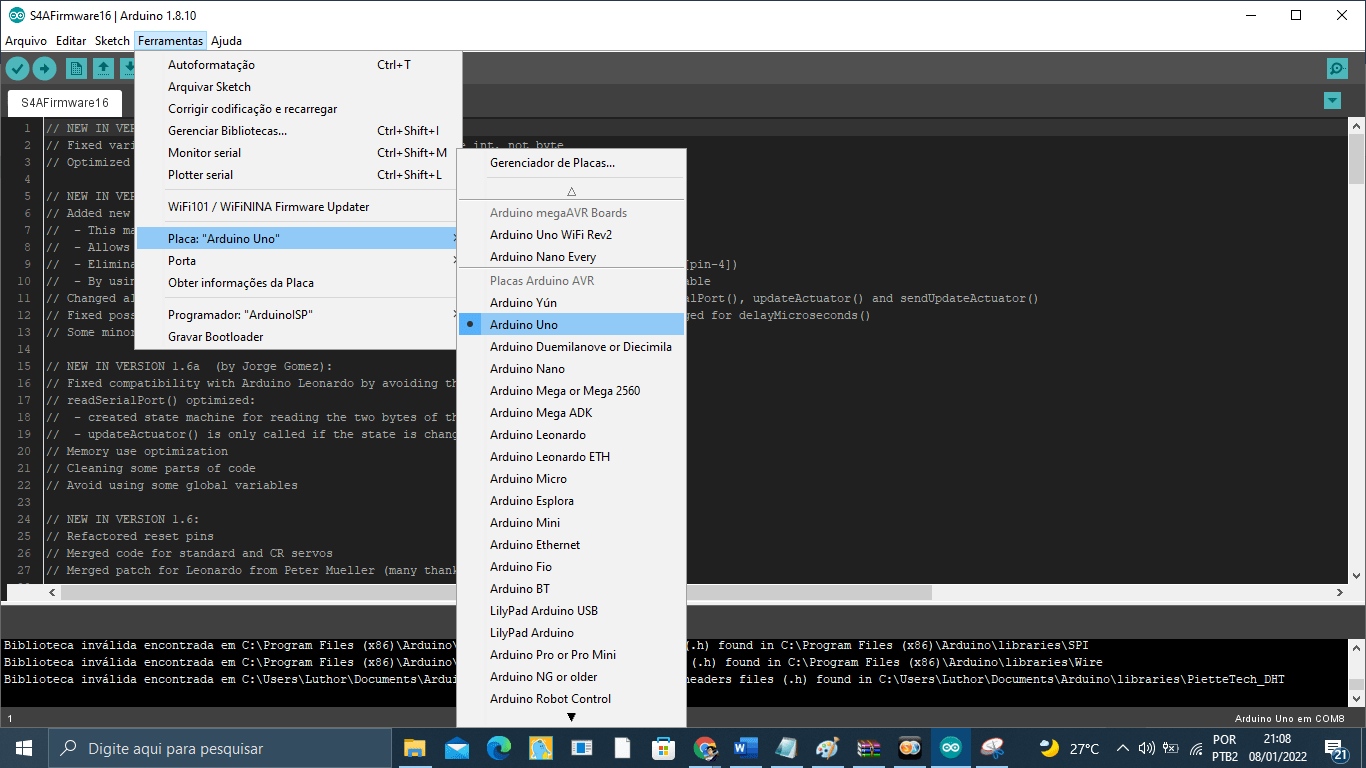This screenshot has height=768, width=1366.
Task: Open Microsoft Word from the taskbar
Action: coord(746,748)
